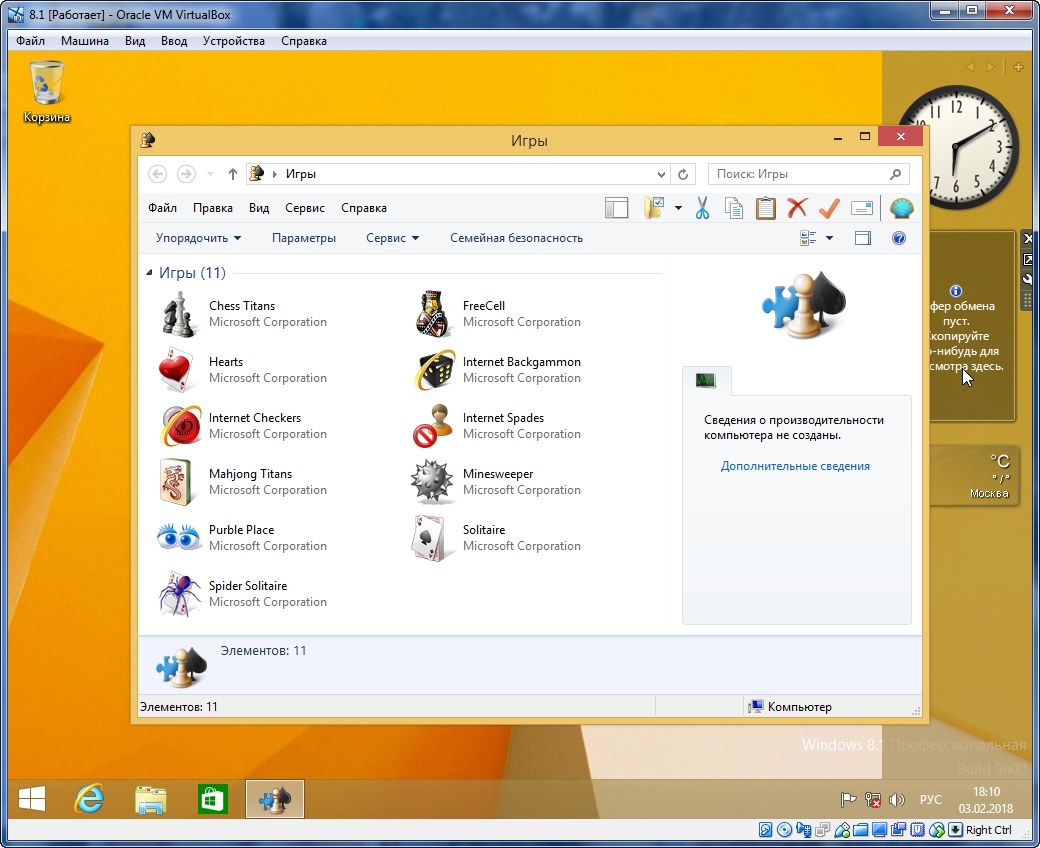1040x848 pixels.
Task: Select Internet Checkers
Action: tap(244, 426)
